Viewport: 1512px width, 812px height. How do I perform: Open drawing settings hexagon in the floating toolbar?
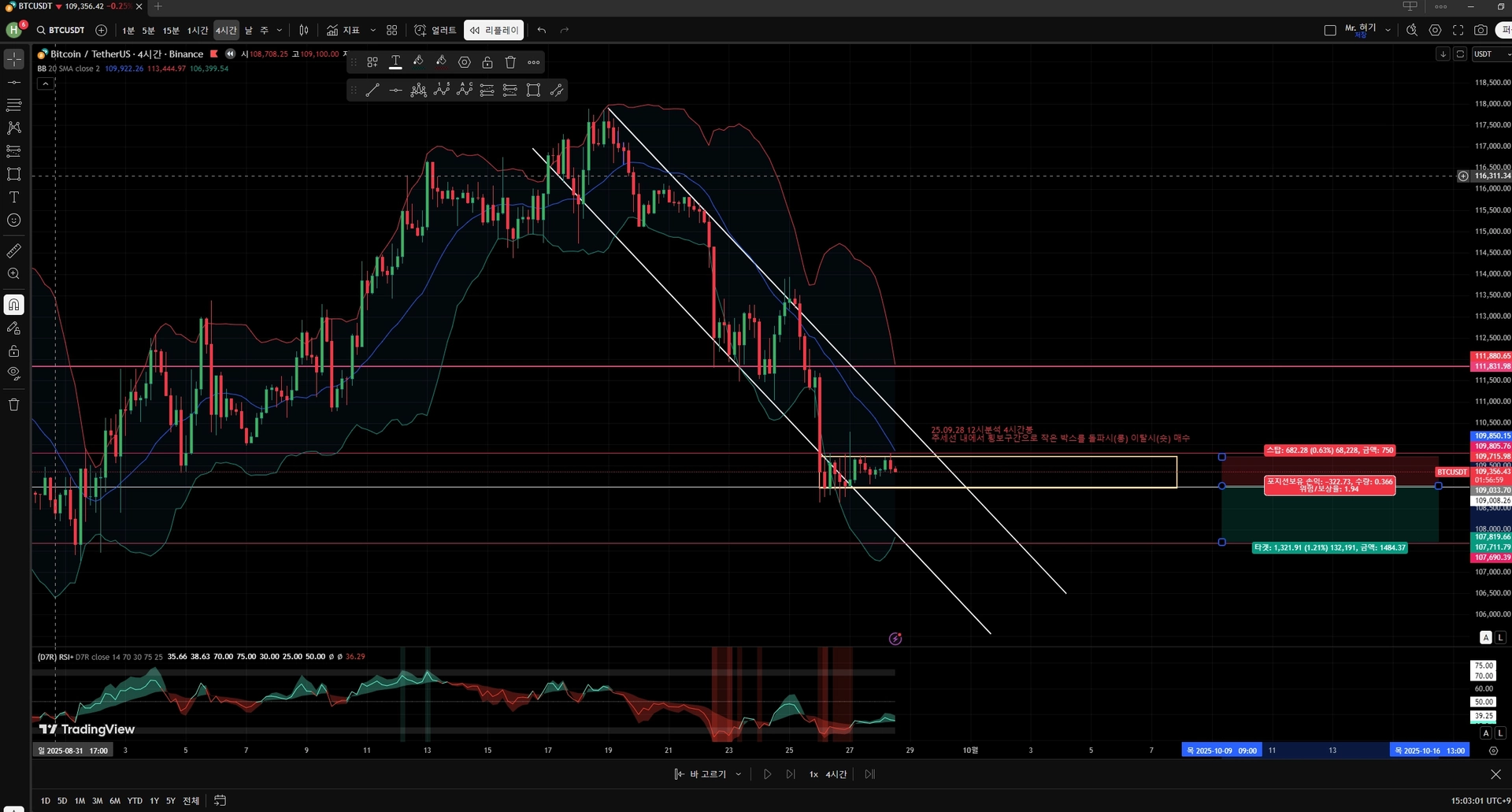pyautogui.click(x=465, y=62)
